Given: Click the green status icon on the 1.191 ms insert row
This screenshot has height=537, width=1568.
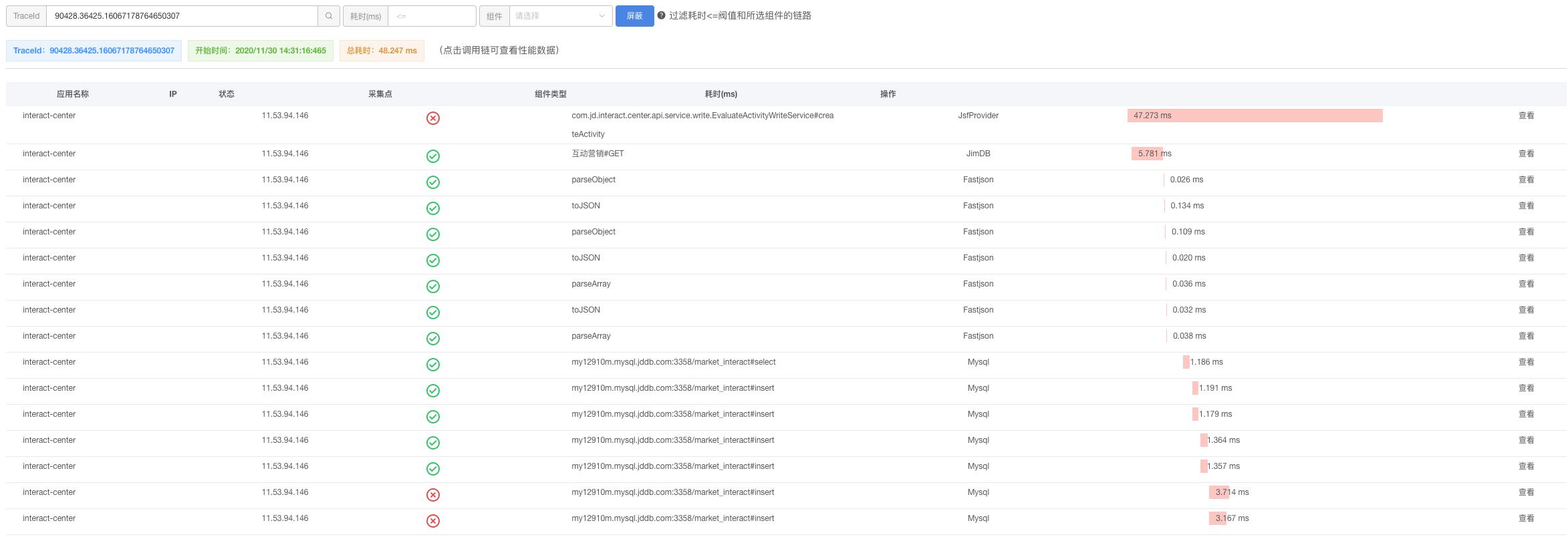Looking at the screenshot, I should 433,391.
